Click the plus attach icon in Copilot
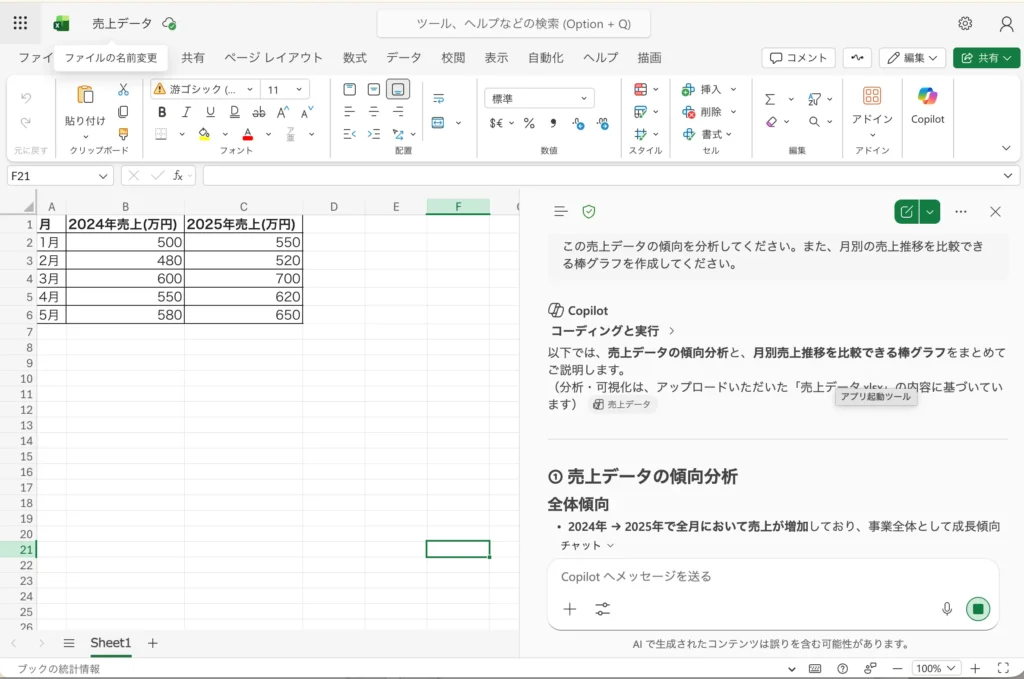Screen dimensions: 1024x679 coord(569,609)
